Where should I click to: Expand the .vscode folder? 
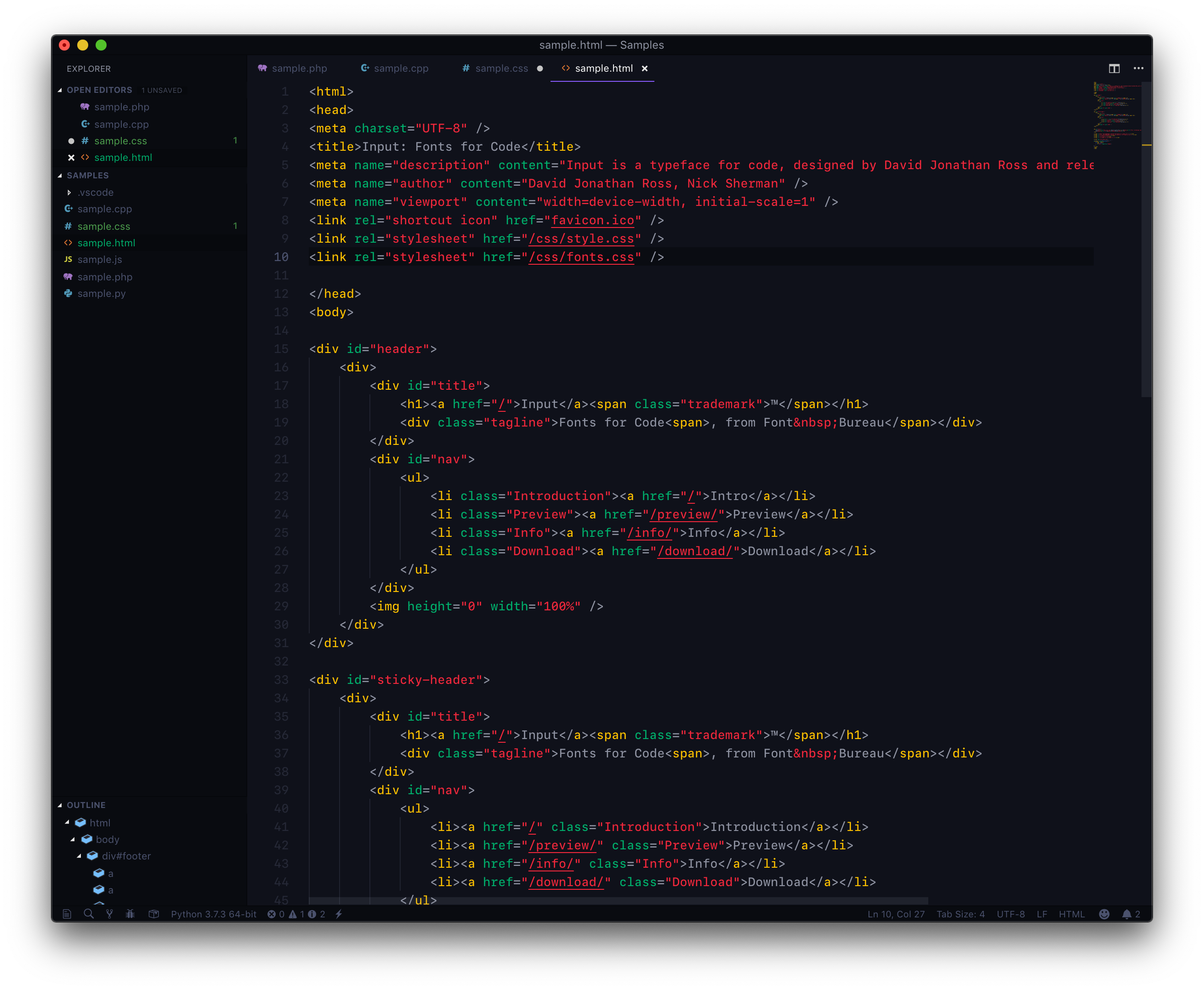[69, 193]
